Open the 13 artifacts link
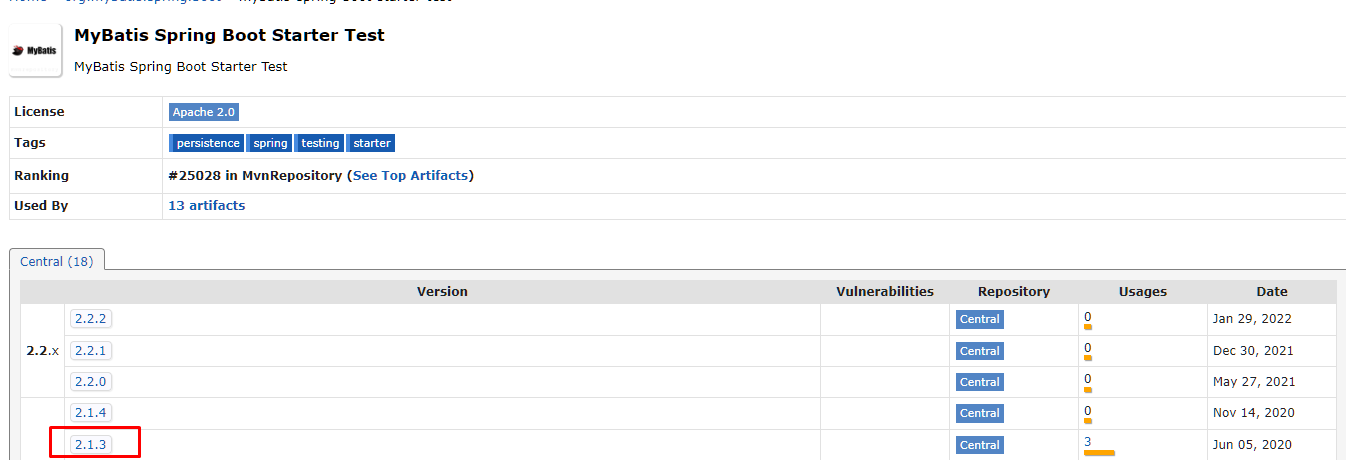 [x=207, y=205]
